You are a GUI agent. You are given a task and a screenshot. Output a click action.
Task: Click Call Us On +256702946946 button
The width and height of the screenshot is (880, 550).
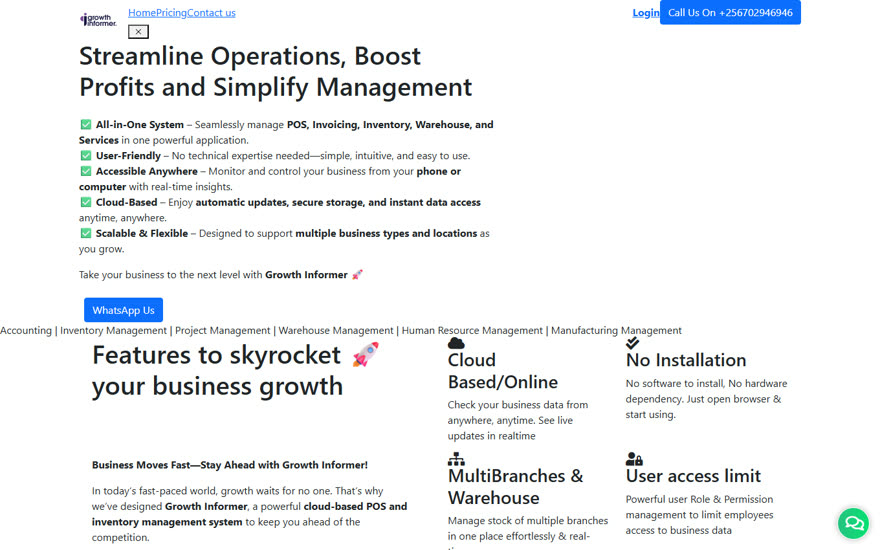click(x=730, y=12)
